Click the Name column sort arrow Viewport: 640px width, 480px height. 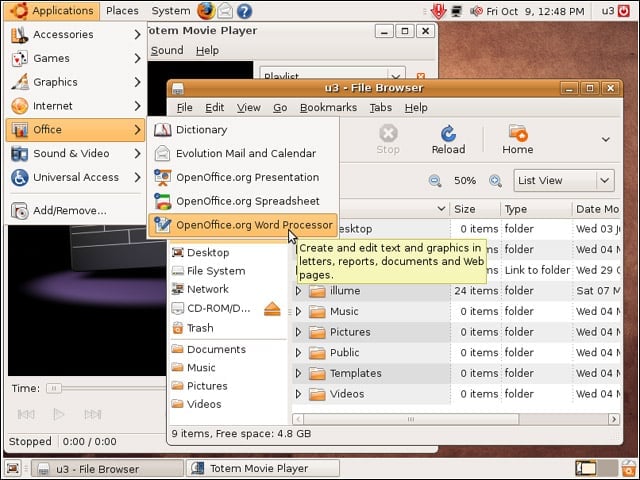pos(441,209)
